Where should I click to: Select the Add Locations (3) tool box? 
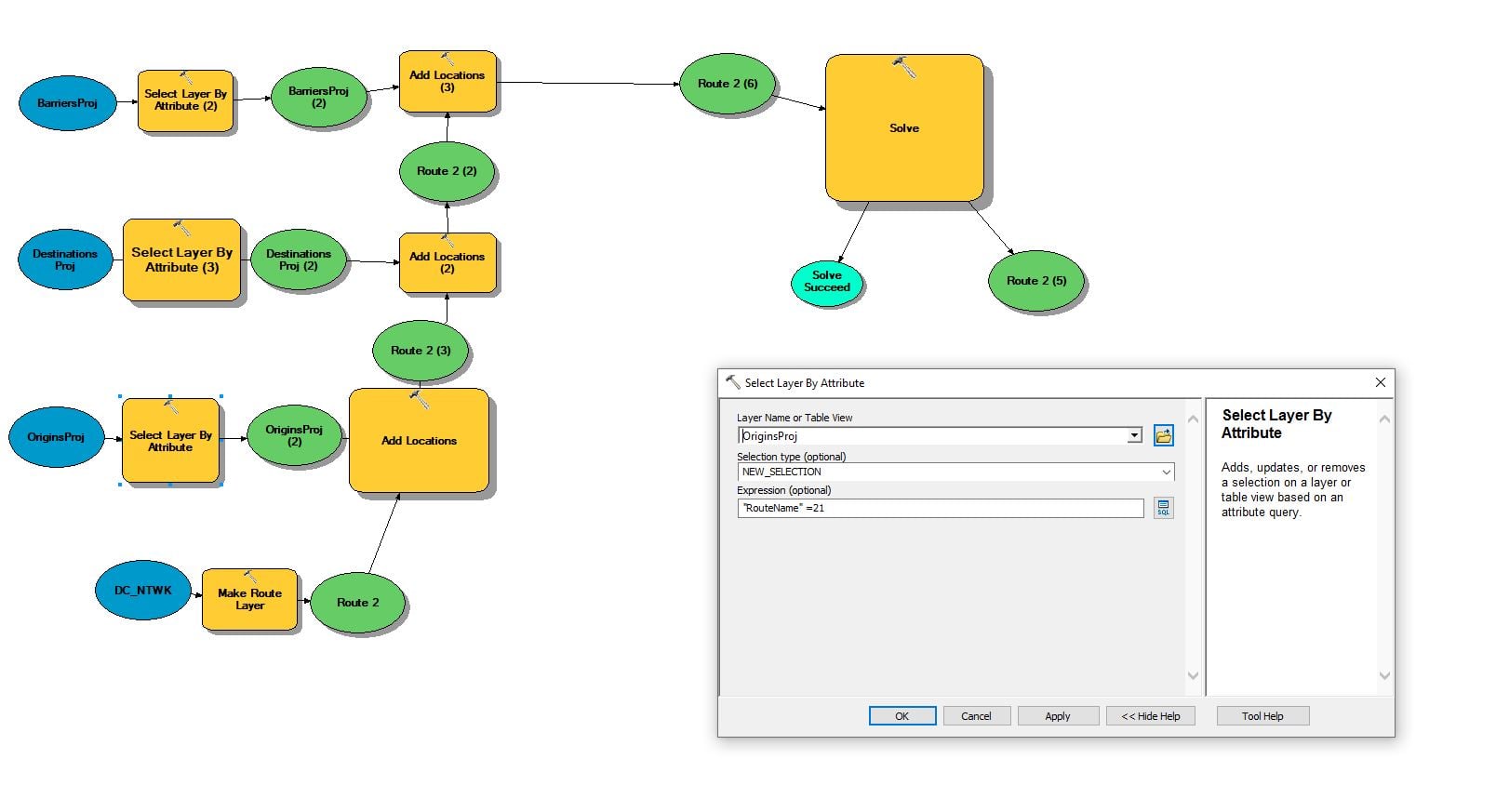[447, 82]
